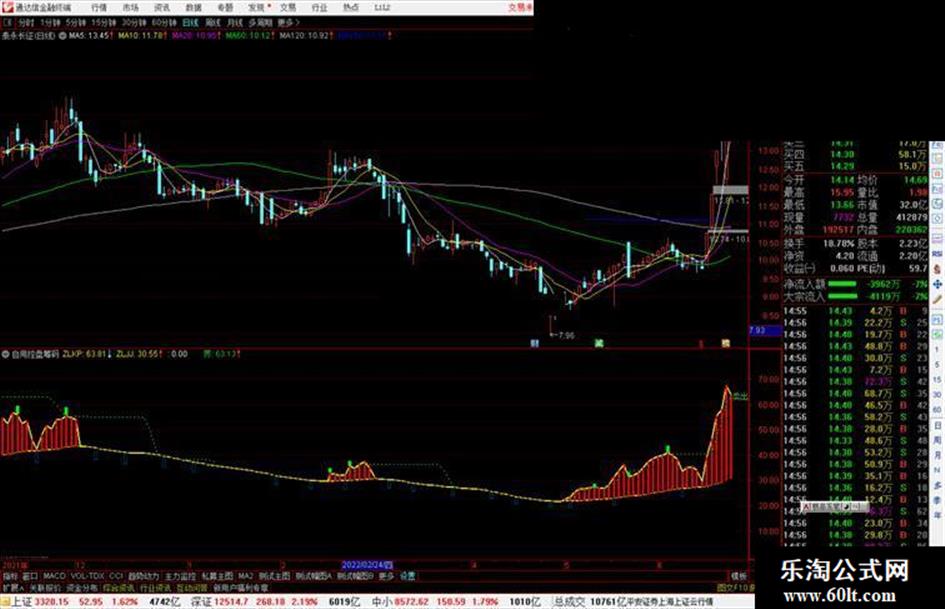Image resolution: width=945 pixels, height=609 pixels.
Task: Click the 2022/02/24 date marker on timeline
Action: pos(367,565)
